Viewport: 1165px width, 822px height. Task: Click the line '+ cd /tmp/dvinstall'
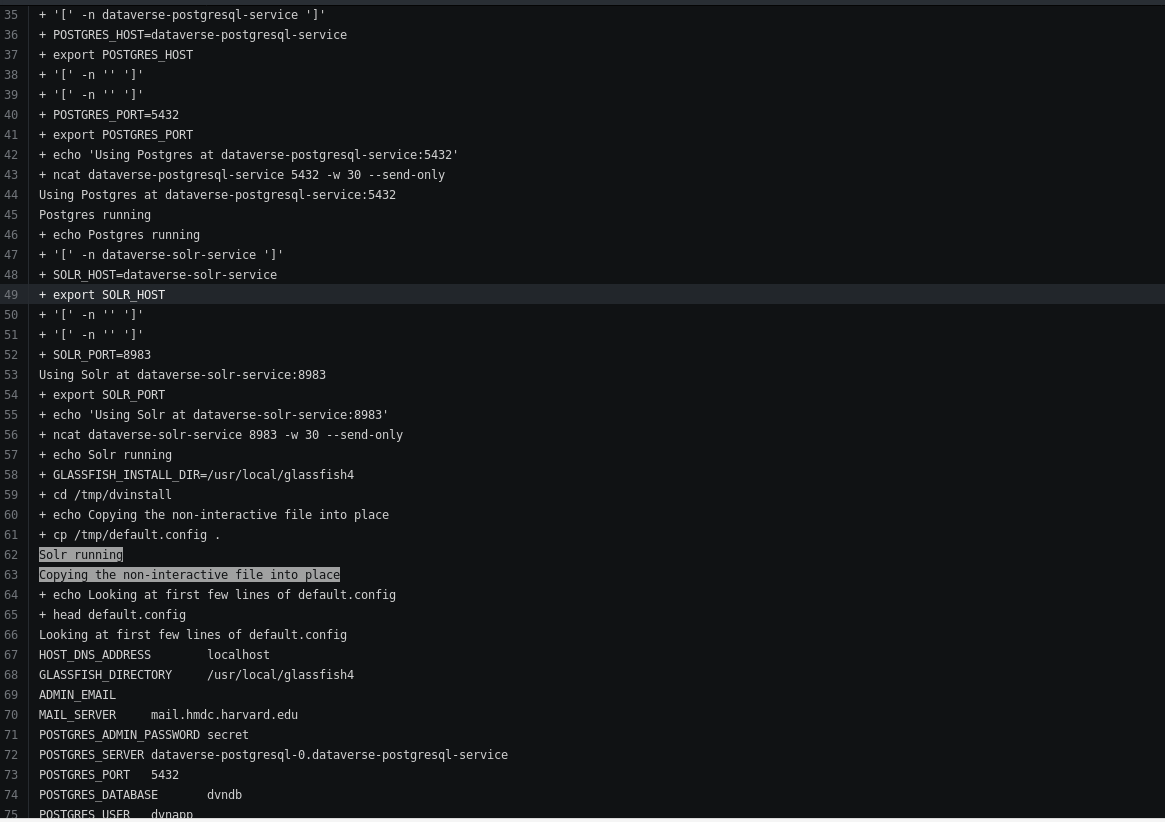click(106, 496)
